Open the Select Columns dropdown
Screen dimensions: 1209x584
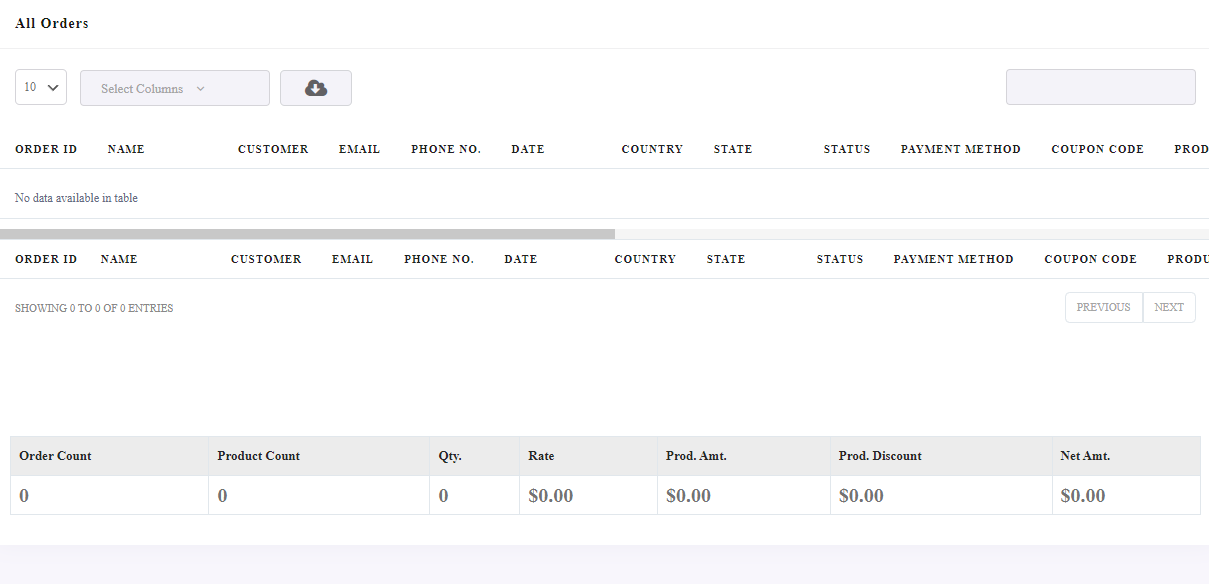[174, 88]
